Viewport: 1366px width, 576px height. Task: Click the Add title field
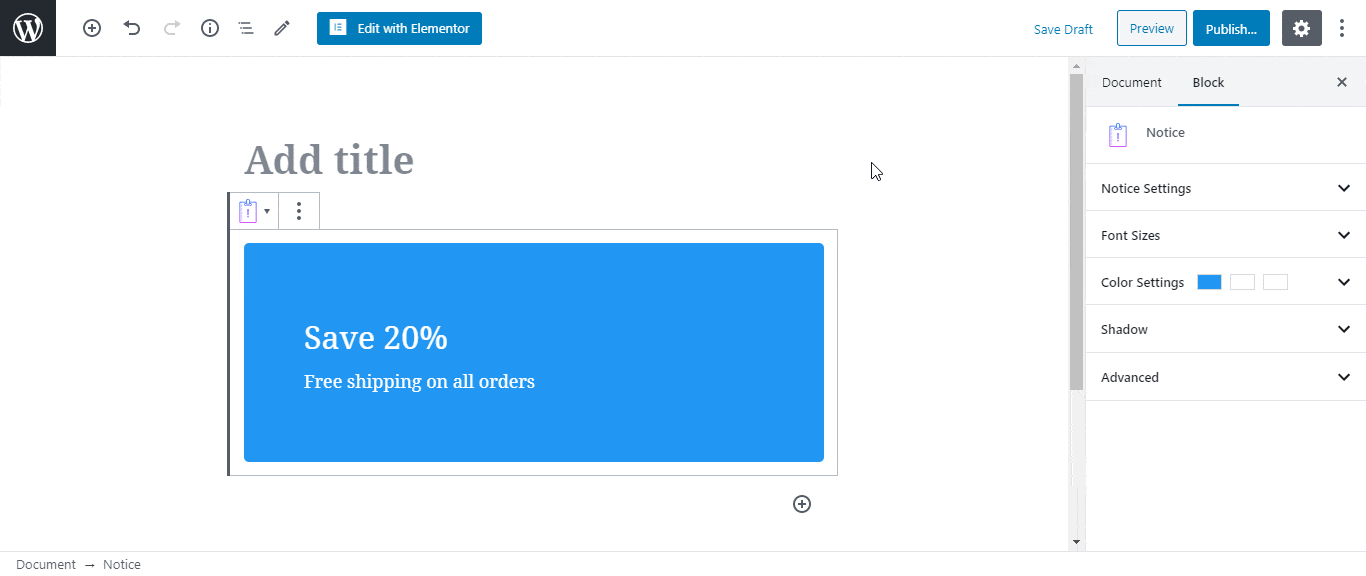(x=329, y=160)
